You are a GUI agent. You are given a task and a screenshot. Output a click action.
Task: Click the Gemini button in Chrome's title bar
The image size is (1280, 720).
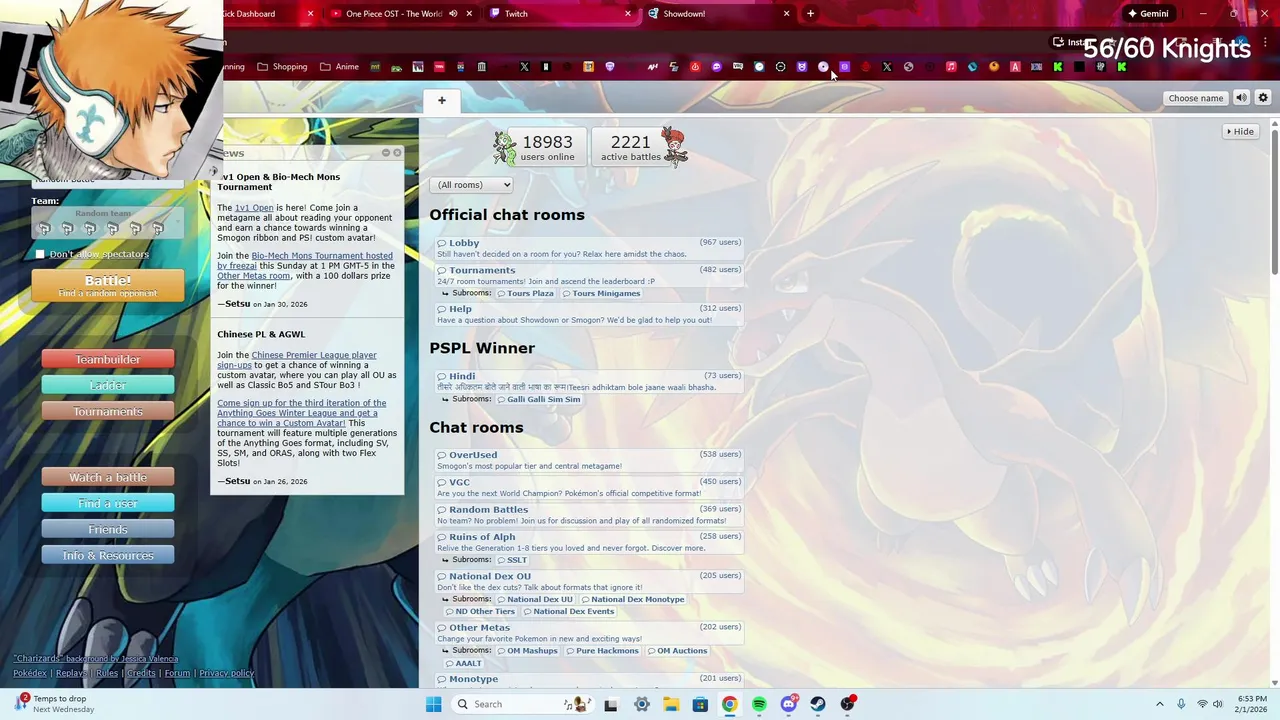1148,14
